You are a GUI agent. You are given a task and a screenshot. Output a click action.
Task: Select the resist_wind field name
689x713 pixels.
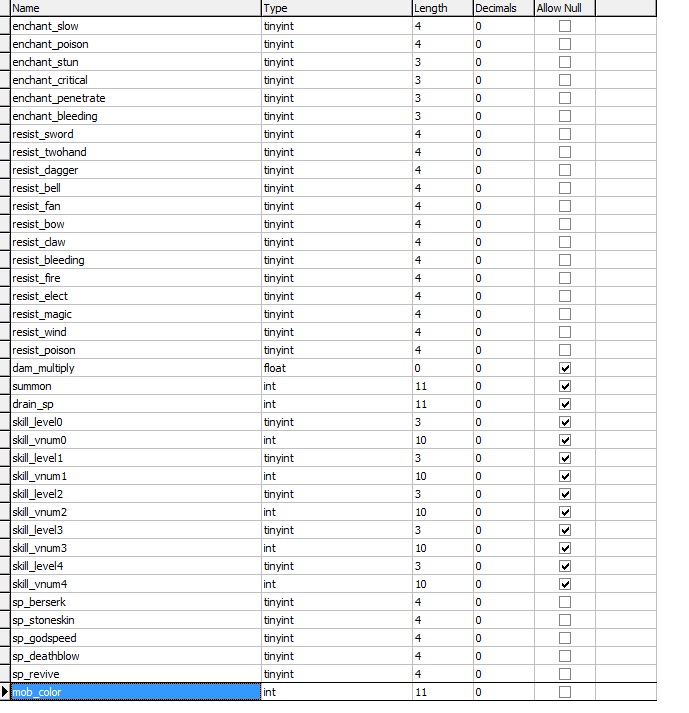click(x=136, y=332)
